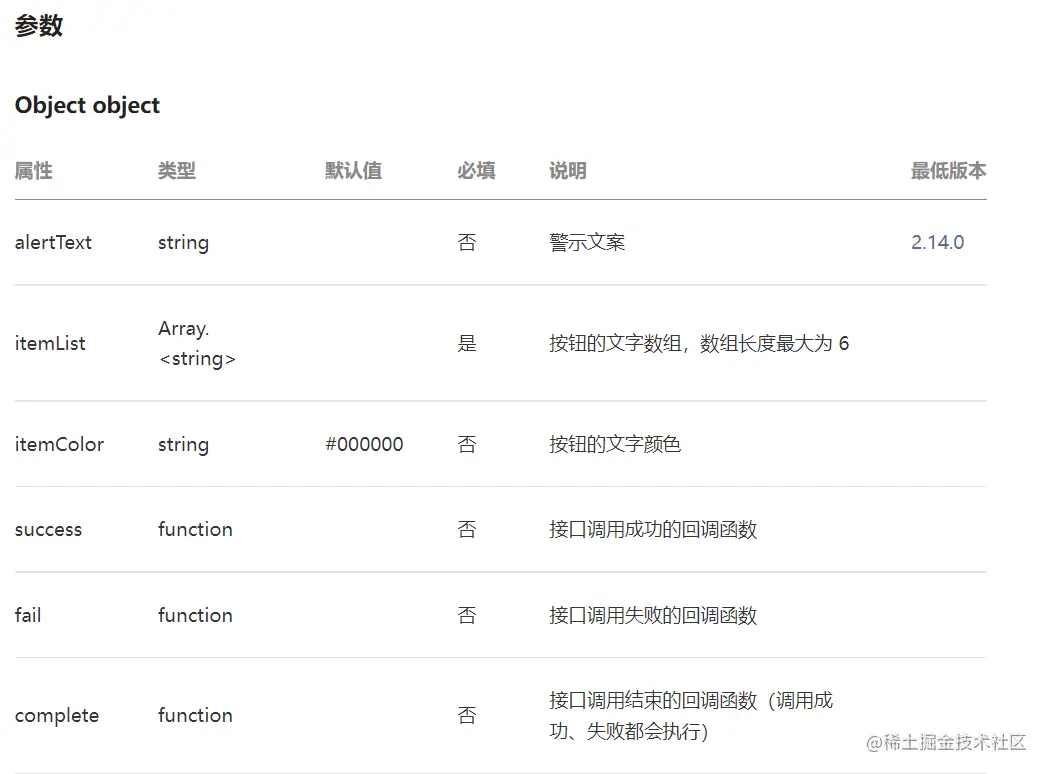
Task: Click the '最低版本' column header
Action: point(948,170)
